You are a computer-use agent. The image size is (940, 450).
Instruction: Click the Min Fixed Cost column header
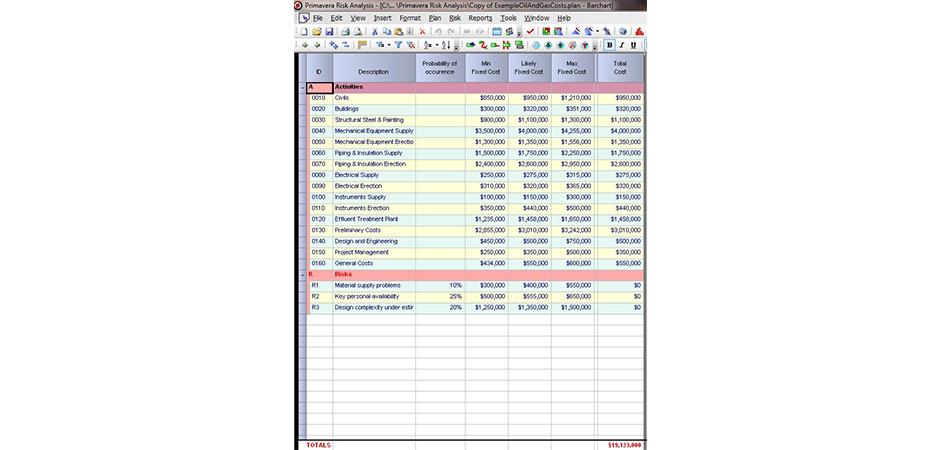[486, 67]
